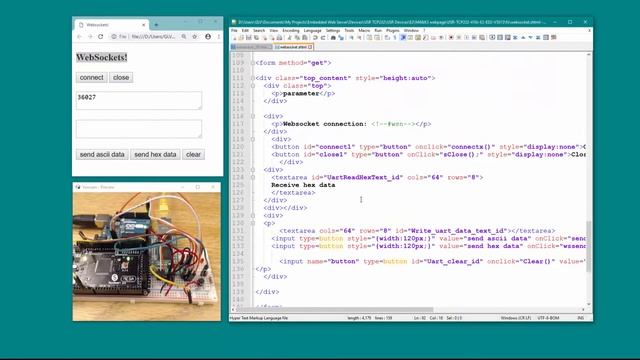
Task: Click 'UTF-8-BOM' in the Notepad++ status bar
Action: 548,318
